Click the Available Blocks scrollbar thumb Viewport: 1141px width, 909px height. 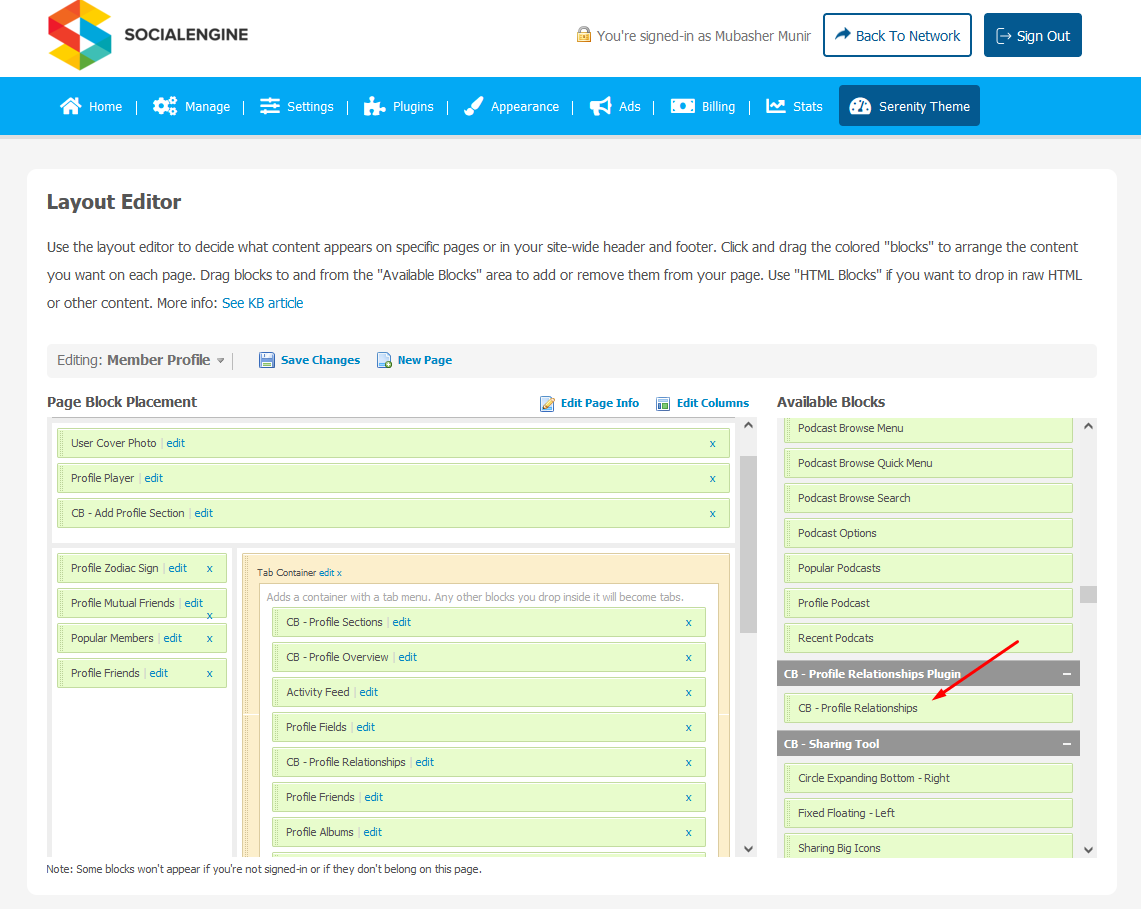click(1088, 594)
